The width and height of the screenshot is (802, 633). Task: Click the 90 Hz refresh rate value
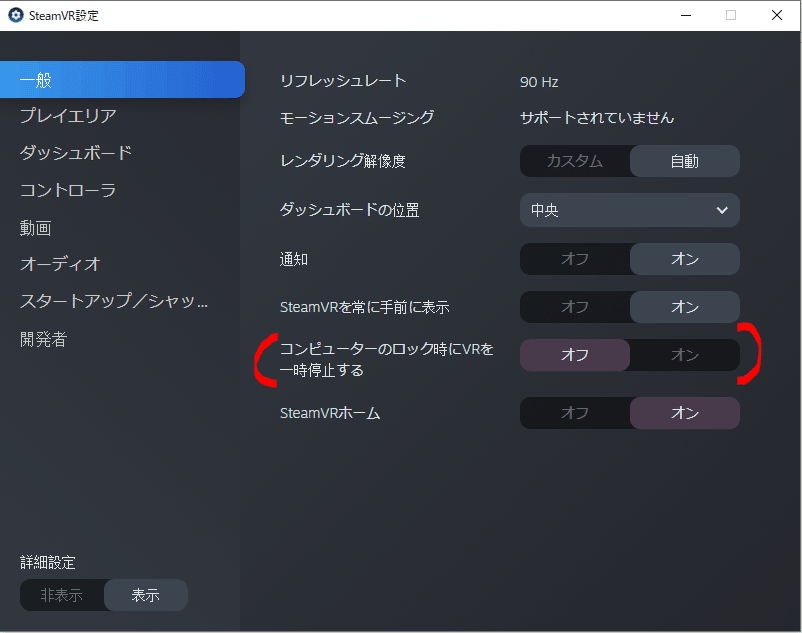coord(539,82)
